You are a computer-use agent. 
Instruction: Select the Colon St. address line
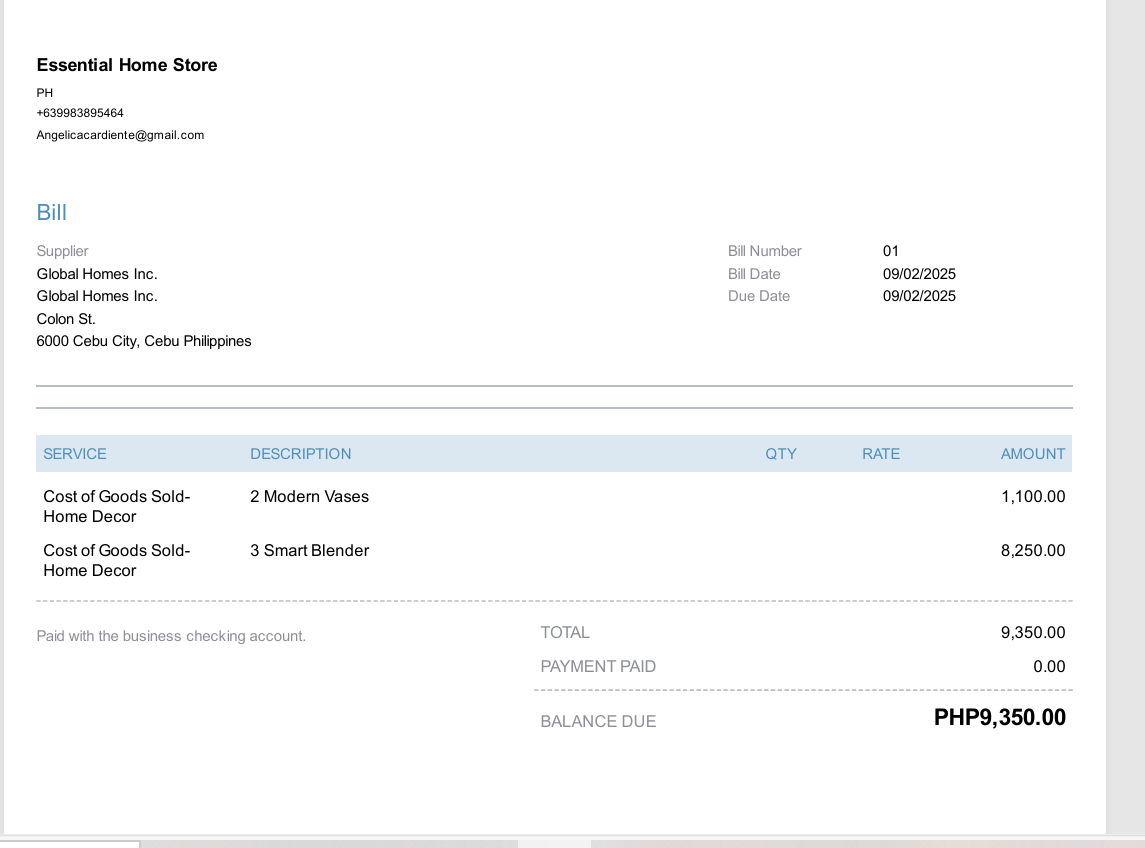click(66, 319)
